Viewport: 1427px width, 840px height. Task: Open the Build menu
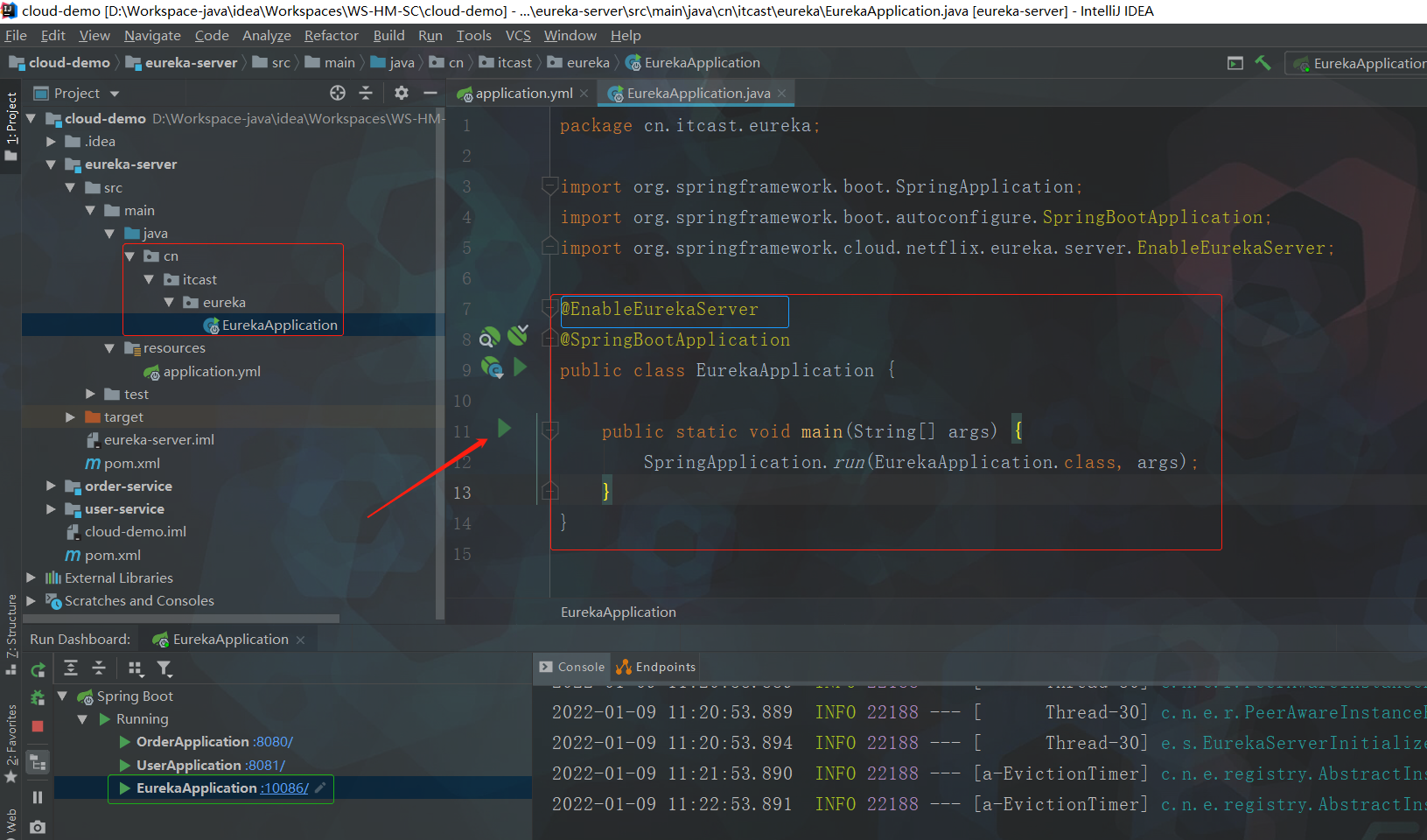(x=388, y=36)
